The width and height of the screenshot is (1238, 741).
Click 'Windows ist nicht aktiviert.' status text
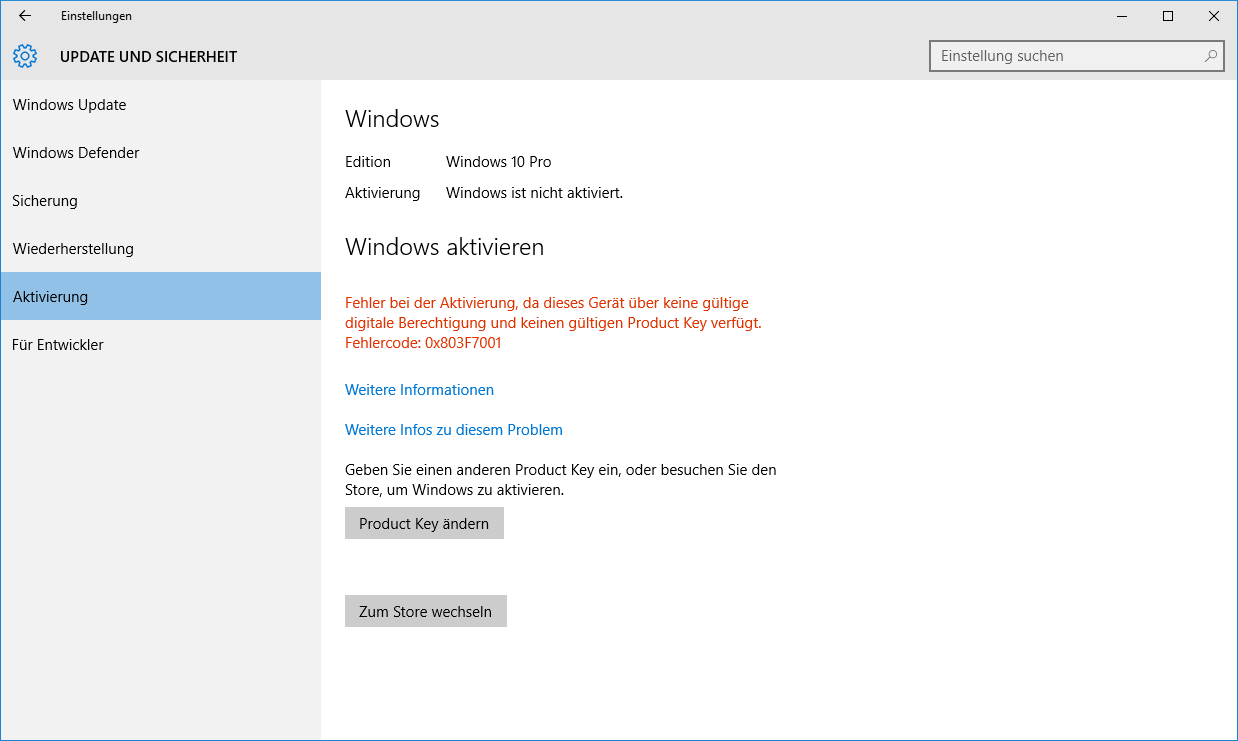(x=535, y=192)
